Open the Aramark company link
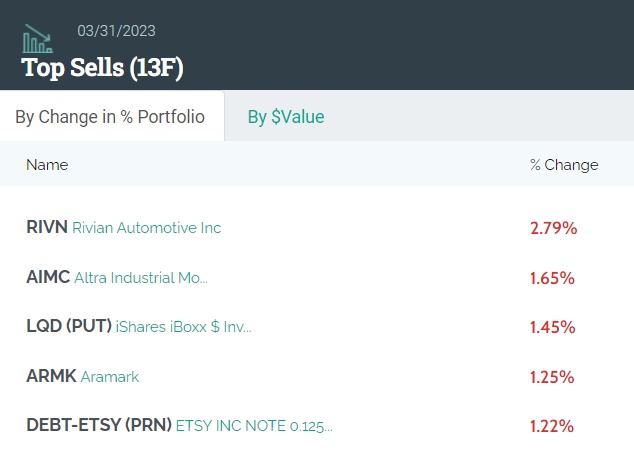Image resolution: width=634 pixels, height=460 pixels. pos(110,377)
